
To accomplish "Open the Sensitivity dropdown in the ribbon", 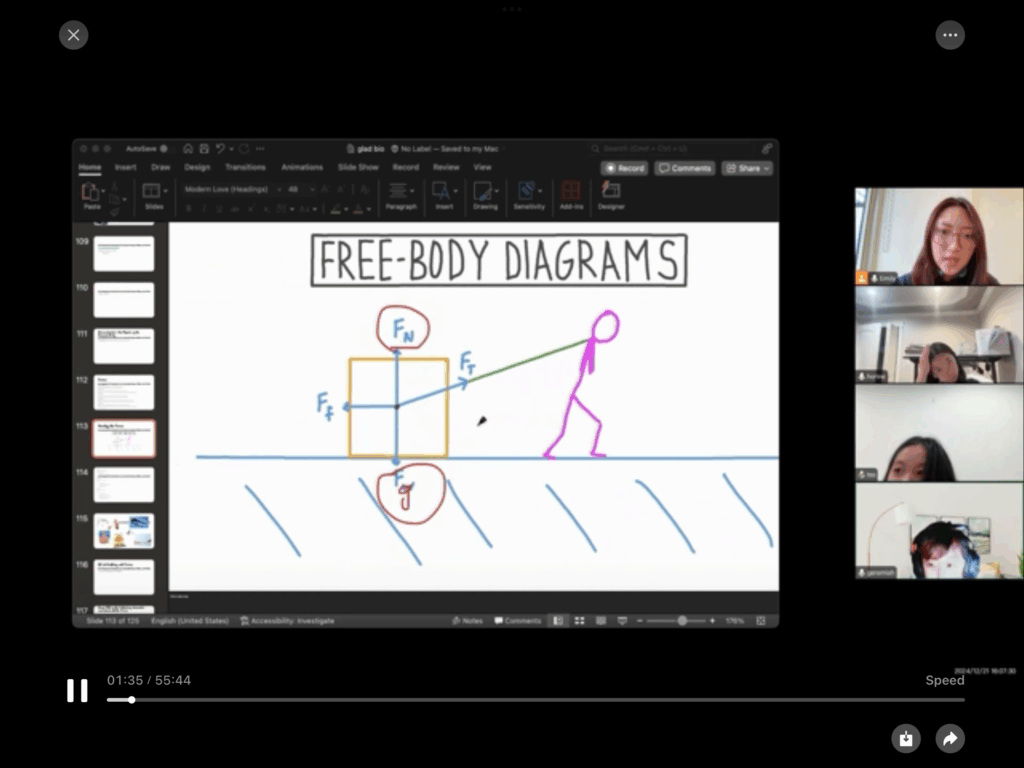I will pos(528,191).
